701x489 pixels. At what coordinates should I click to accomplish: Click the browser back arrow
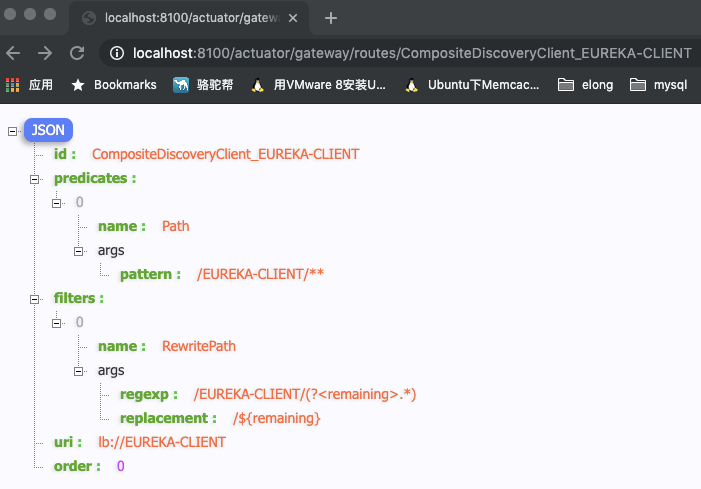13,53
